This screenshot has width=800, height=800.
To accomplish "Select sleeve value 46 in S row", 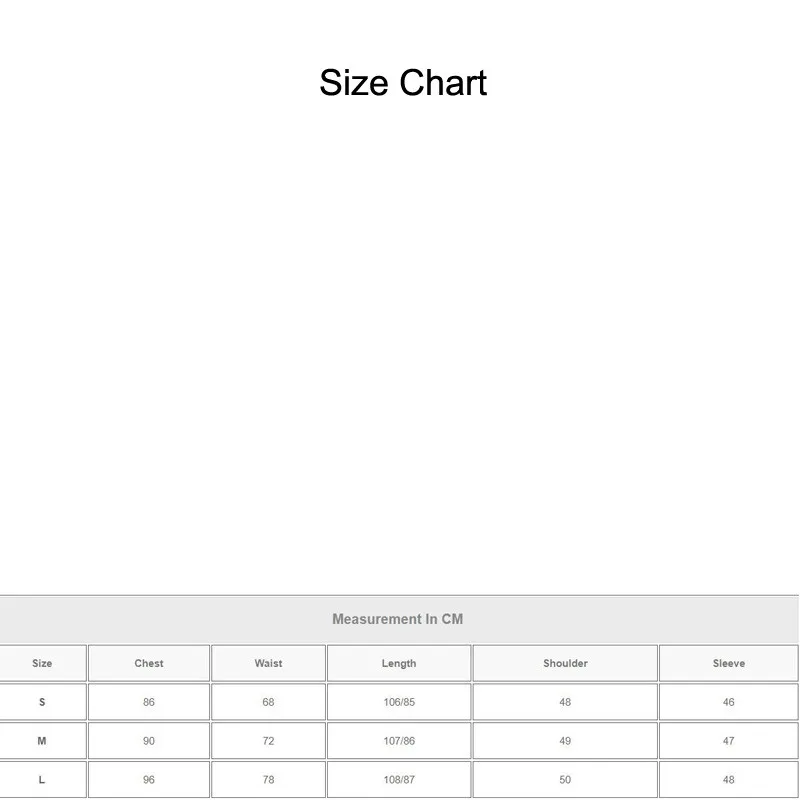I will (728, 702).
